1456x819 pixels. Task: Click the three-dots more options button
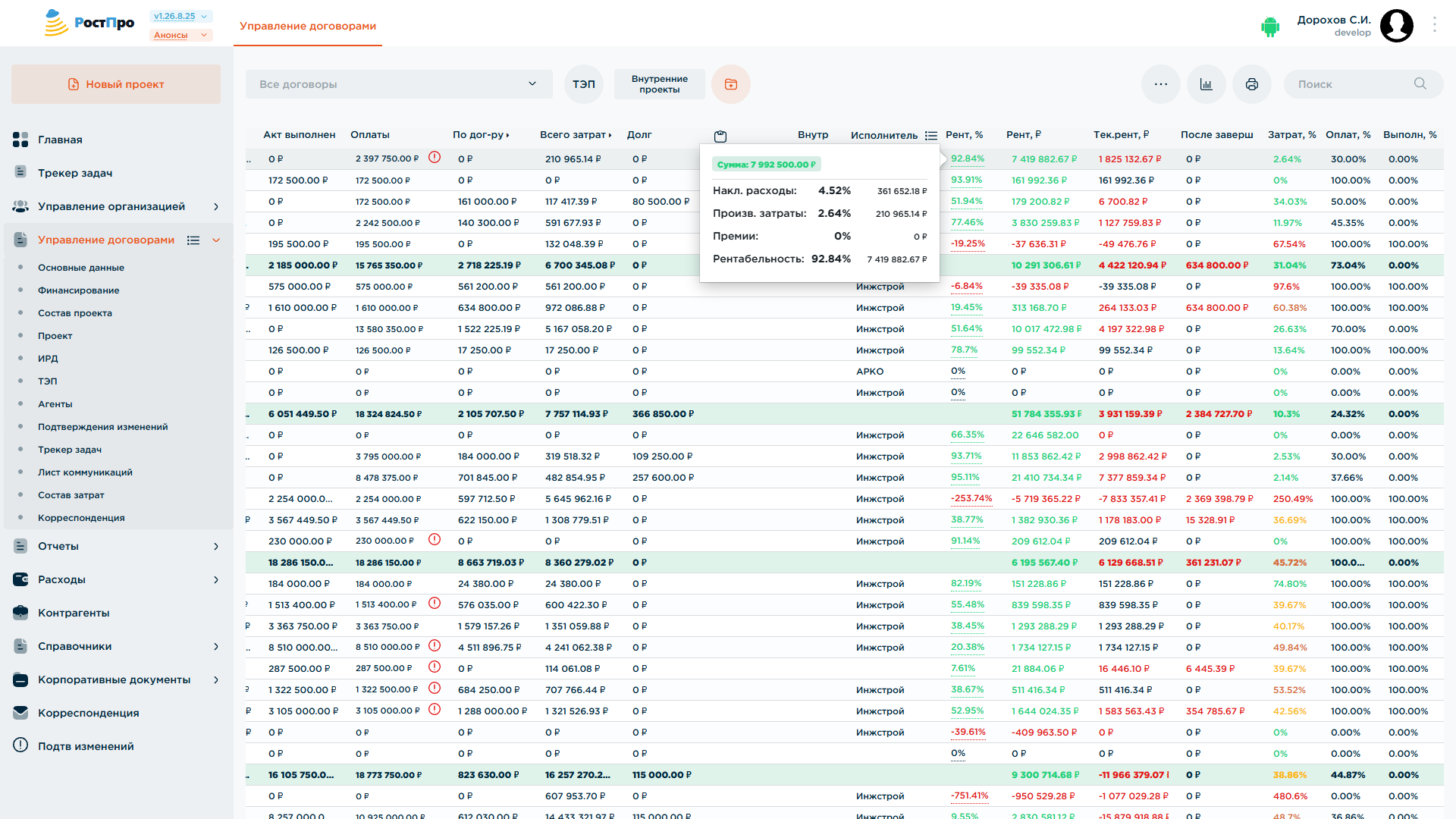pyautogui.click(x=1161, y=84)
